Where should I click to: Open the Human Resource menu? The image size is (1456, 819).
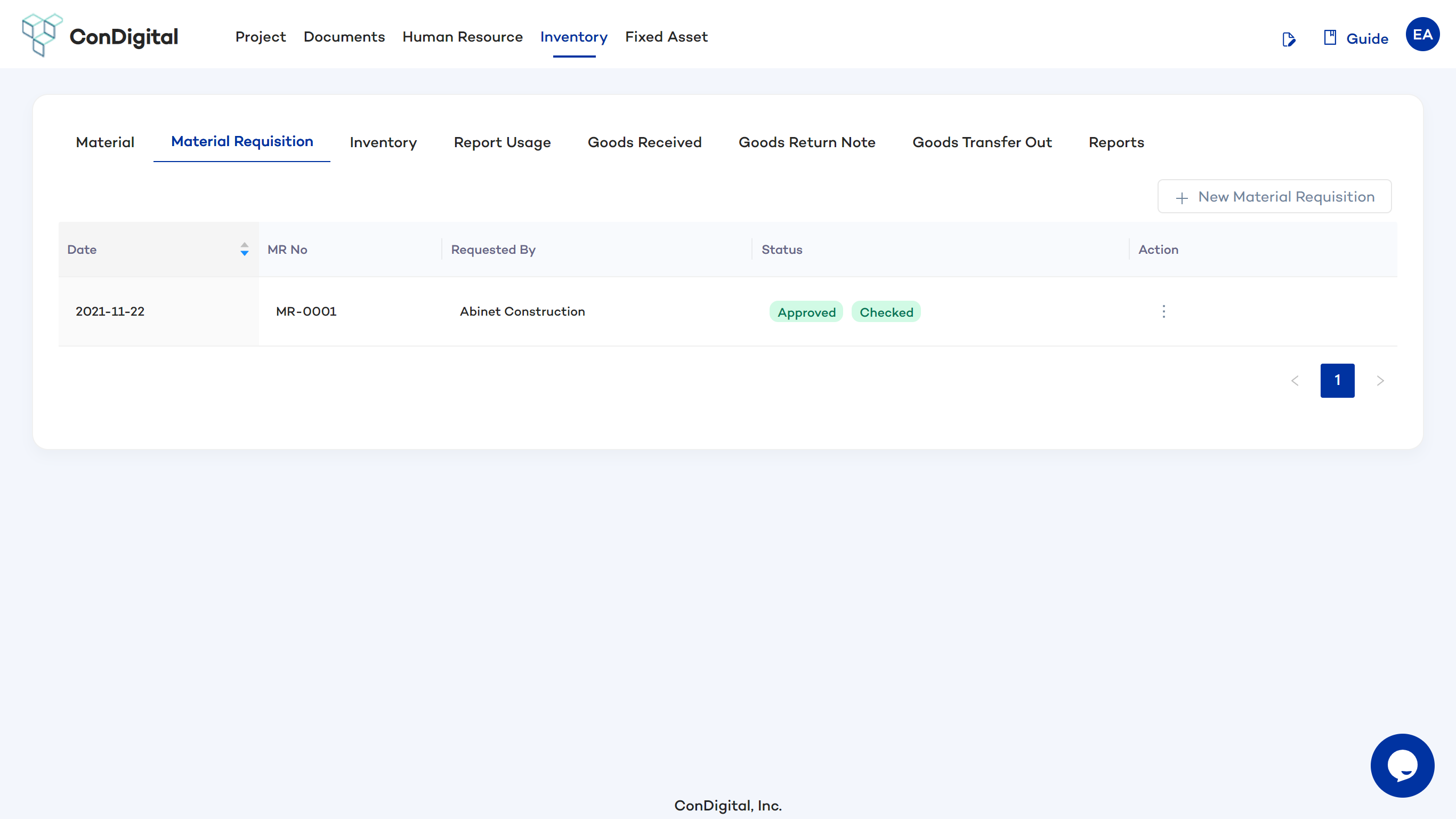pyautogui.click(x=462, y=37)
